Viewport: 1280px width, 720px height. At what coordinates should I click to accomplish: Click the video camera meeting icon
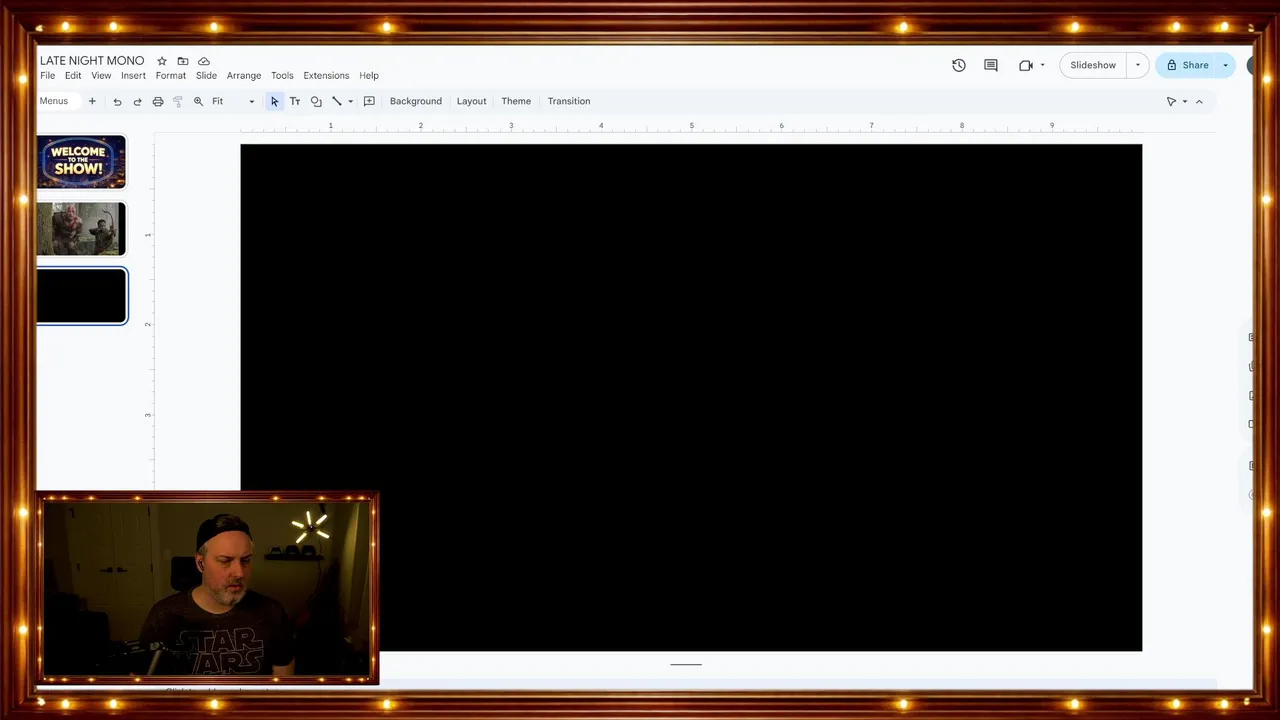coord(1026,65)
